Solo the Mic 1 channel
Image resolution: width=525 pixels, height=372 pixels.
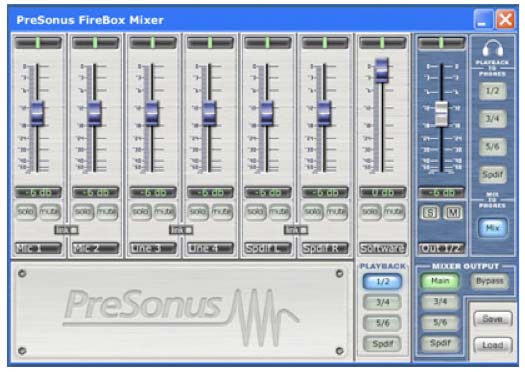26,212
